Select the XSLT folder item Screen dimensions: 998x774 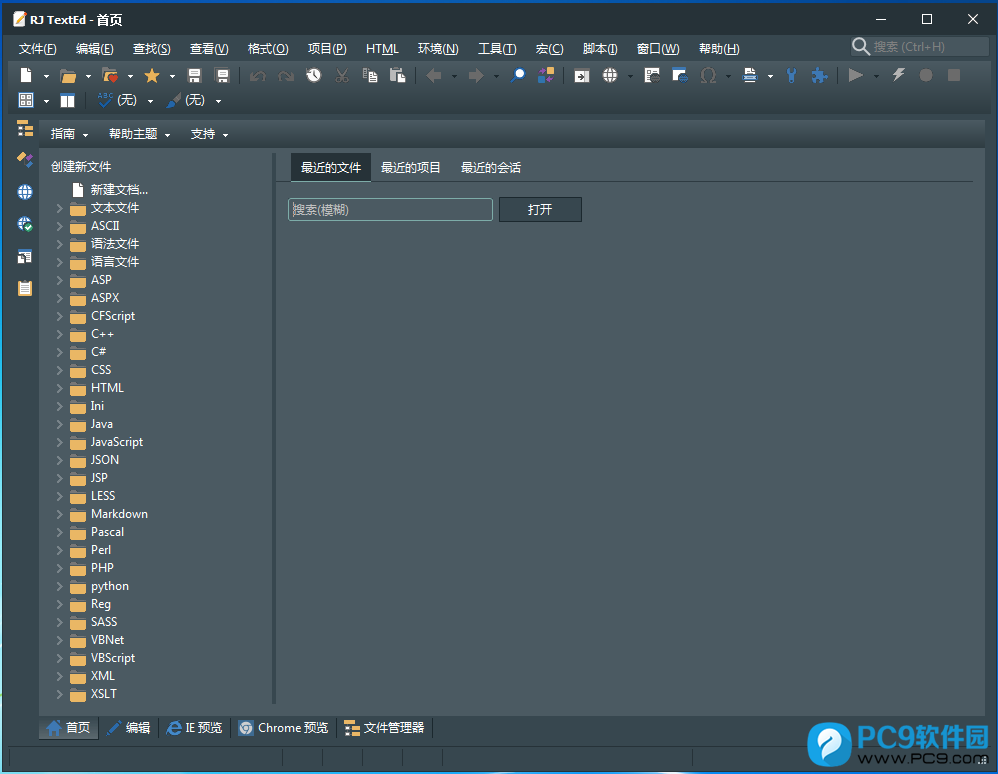pyautogui.click(x=104, y=694)
